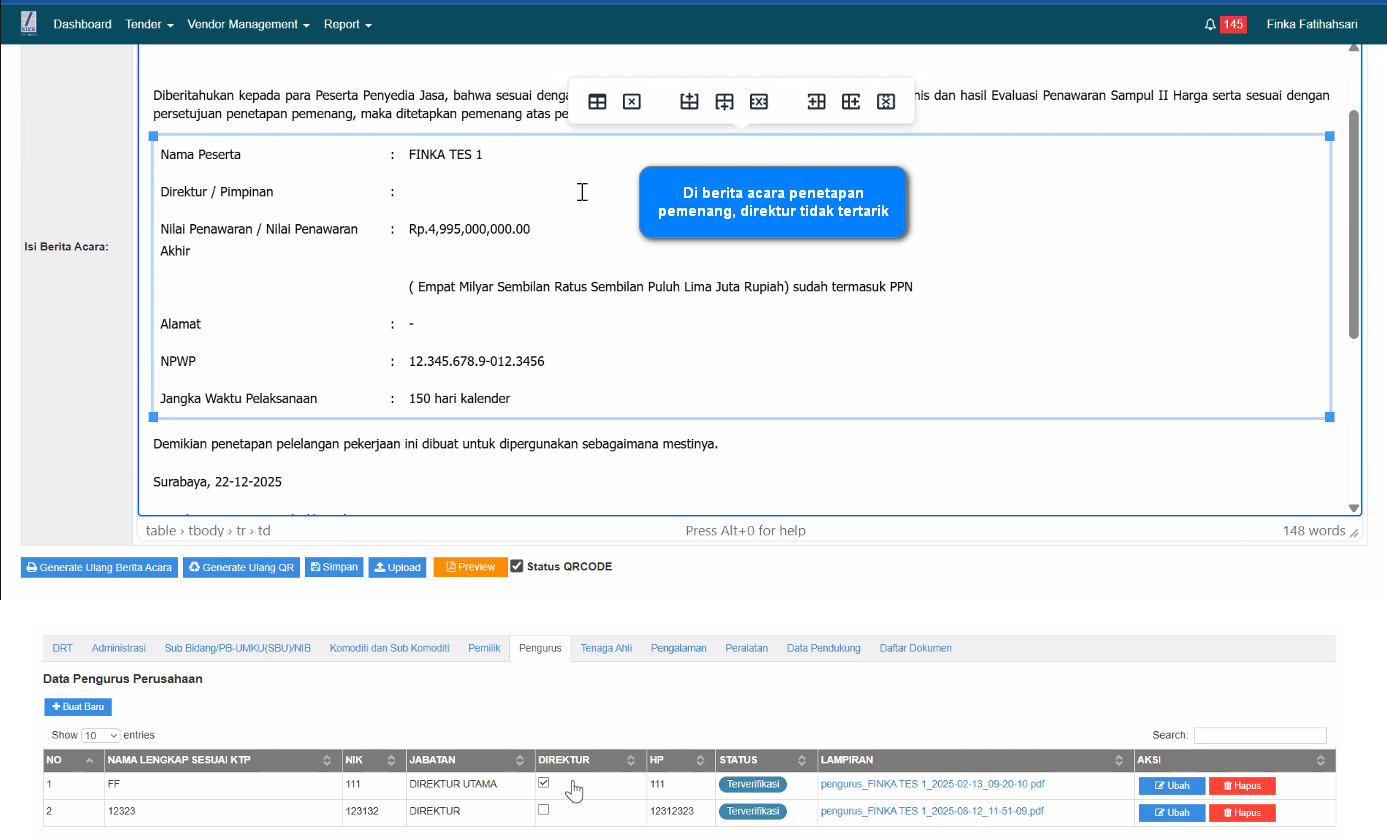This screenshot has height=839, width=1387.
Task: Insert a column after the current column
Action: pyautogui.click(x=851, y=102)
